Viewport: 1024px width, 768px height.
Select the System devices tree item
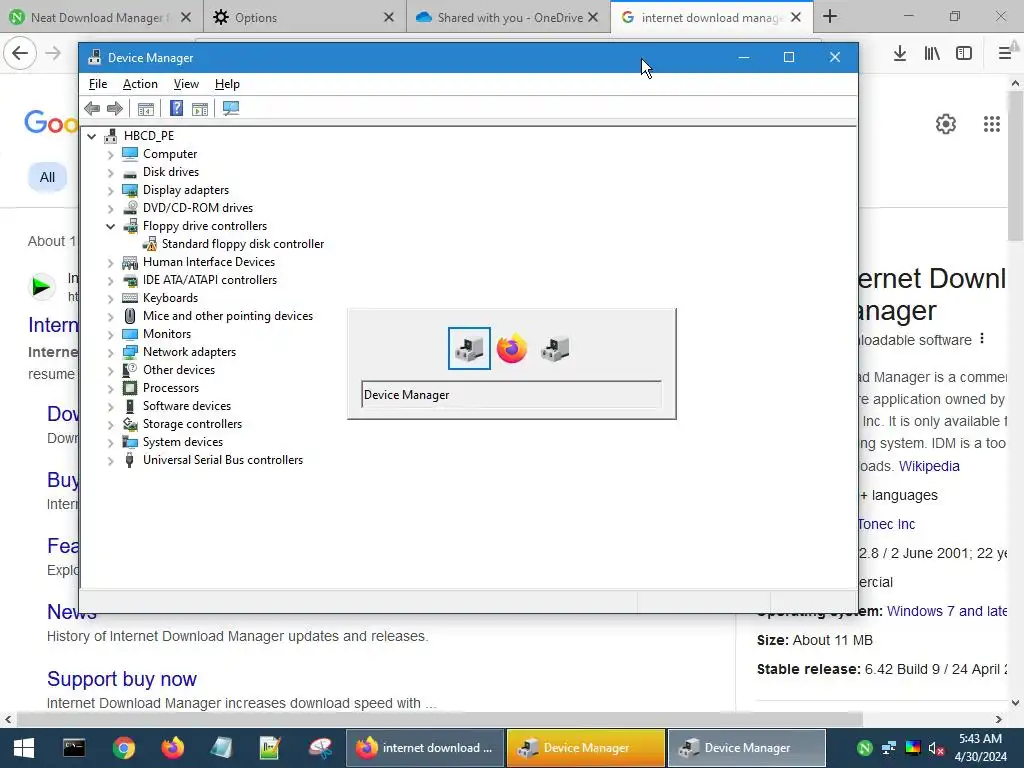coord(183,442)
